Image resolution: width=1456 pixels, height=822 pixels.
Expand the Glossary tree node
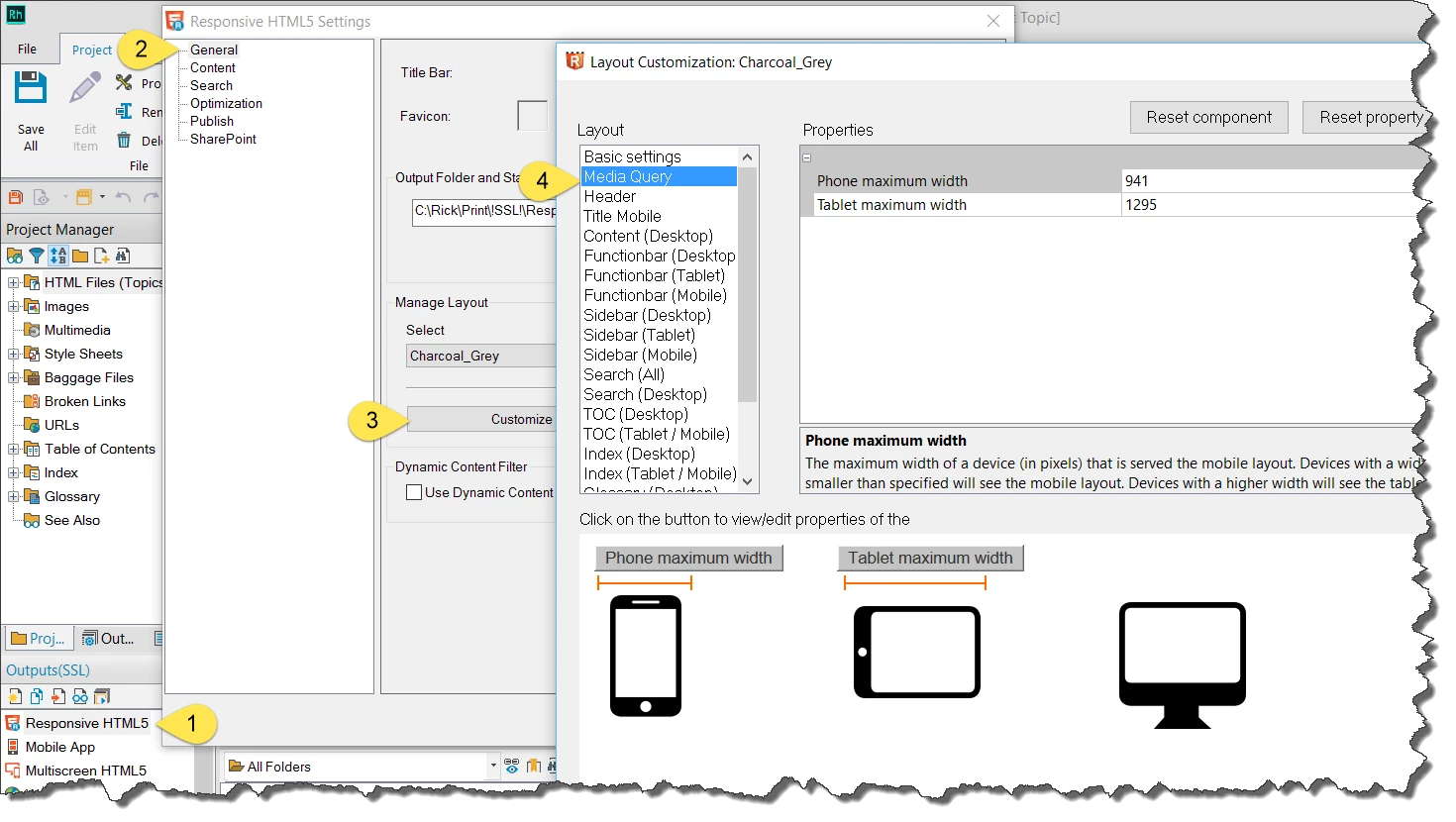[x=14, y=496]
